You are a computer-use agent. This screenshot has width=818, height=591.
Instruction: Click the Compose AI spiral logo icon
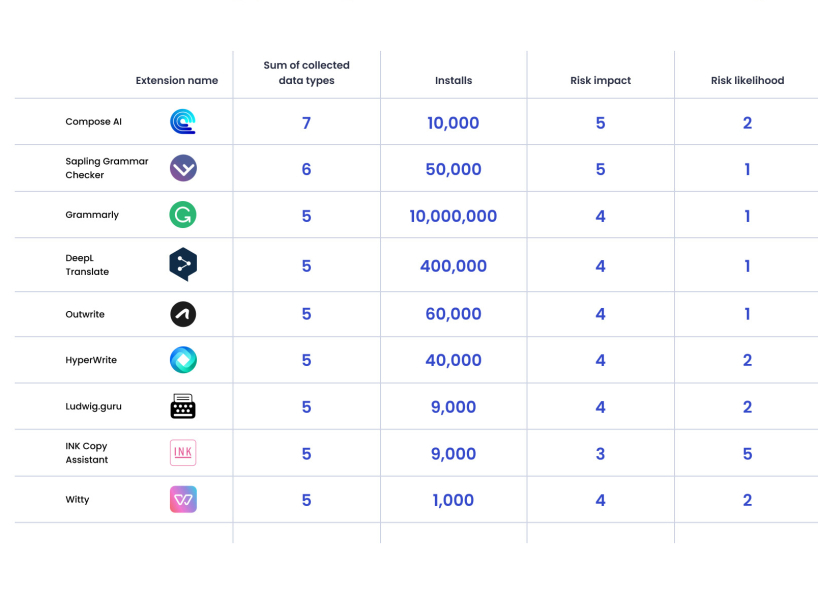[183, 122]
